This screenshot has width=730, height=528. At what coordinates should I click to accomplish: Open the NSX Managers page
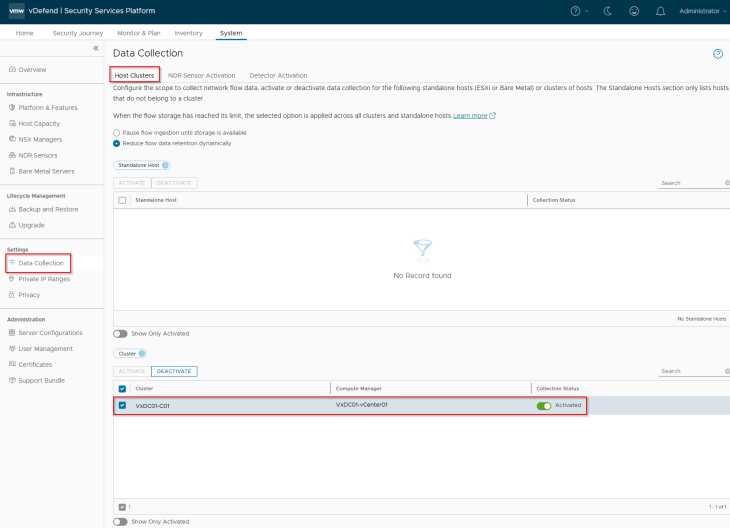(x=40, y=139)
